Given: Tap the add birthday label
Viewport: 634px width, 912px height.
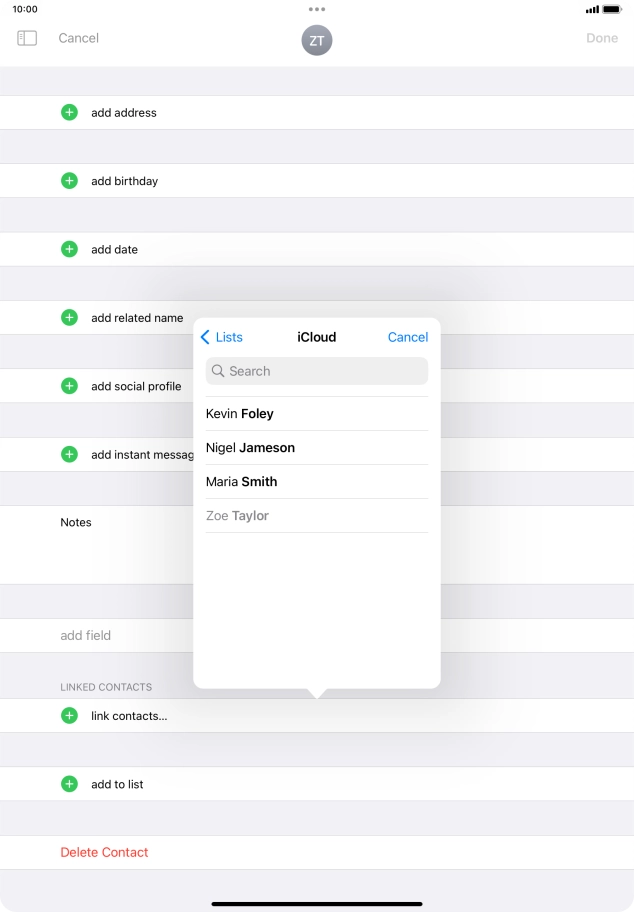Looking at the screenshot, I should [x=124, y=181].
